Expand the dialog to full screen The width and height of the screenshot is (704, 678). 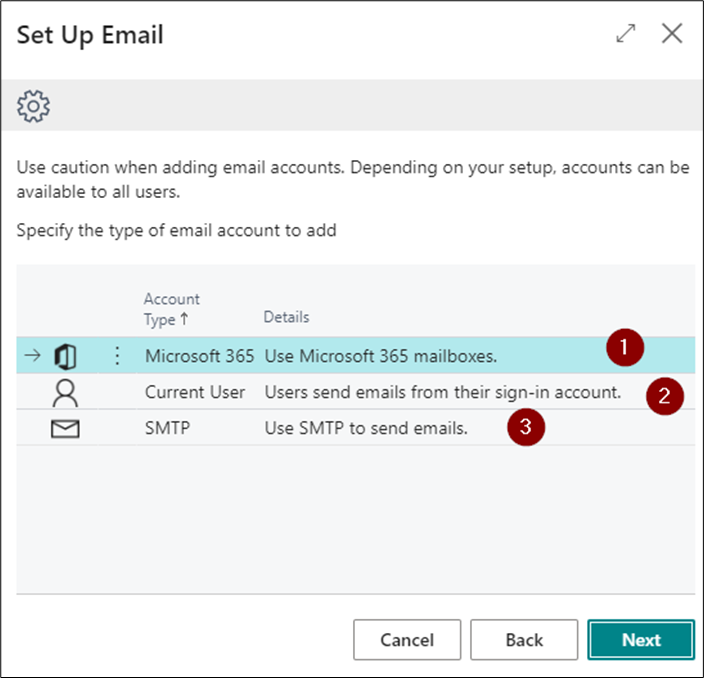626,34
